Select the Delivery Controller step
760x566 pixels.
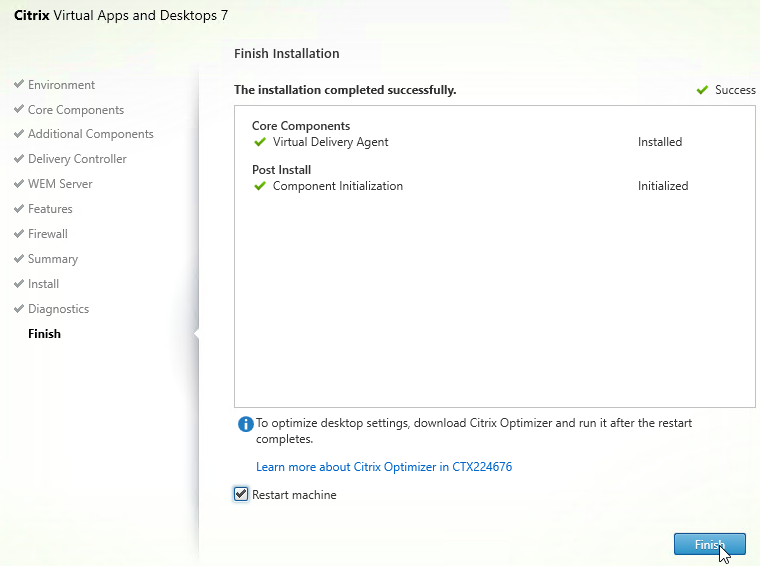coord(77,159)
